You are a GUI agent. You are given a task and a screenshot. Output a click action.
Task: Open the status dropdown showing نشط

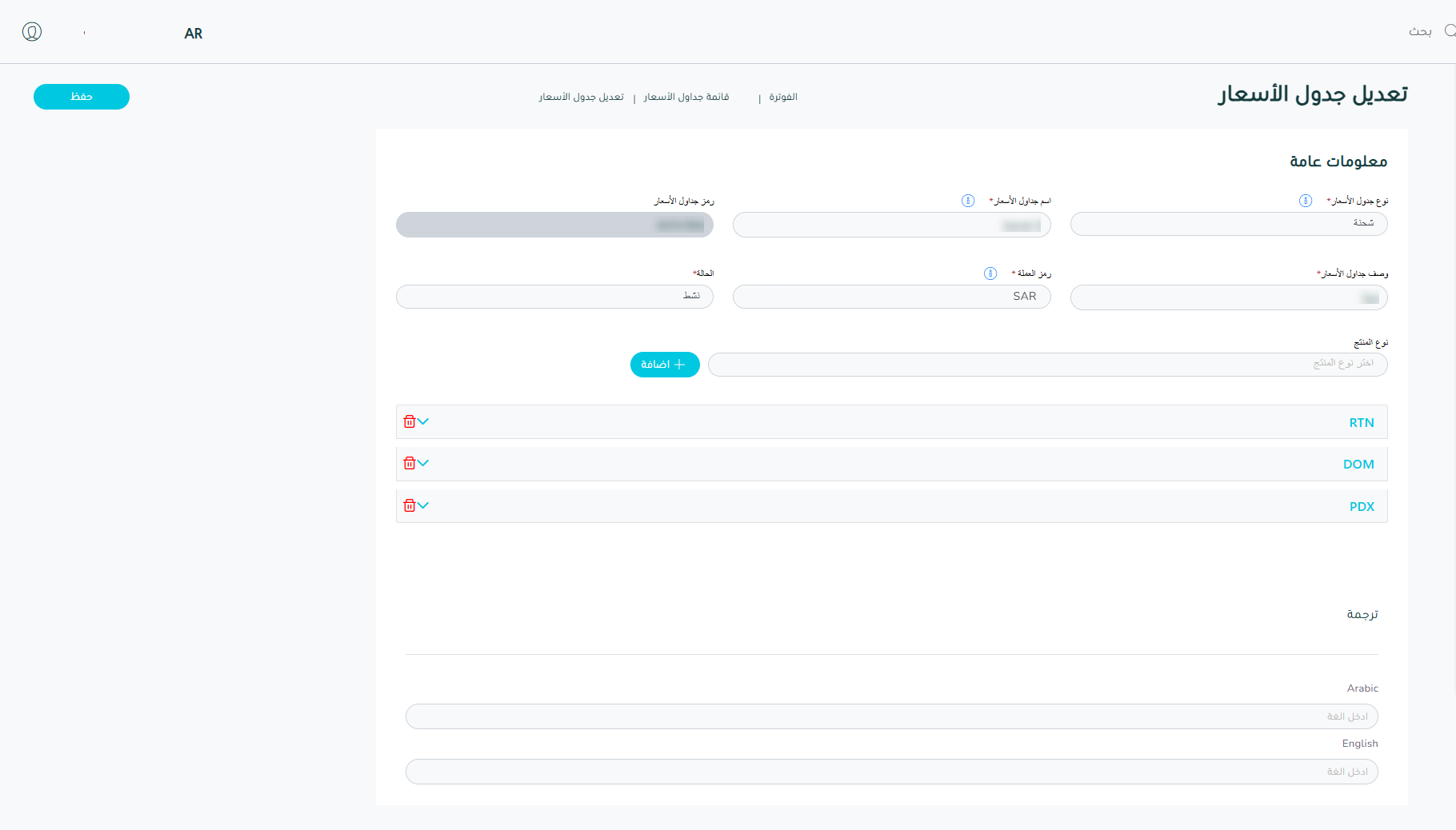click(x=554, y=297)
